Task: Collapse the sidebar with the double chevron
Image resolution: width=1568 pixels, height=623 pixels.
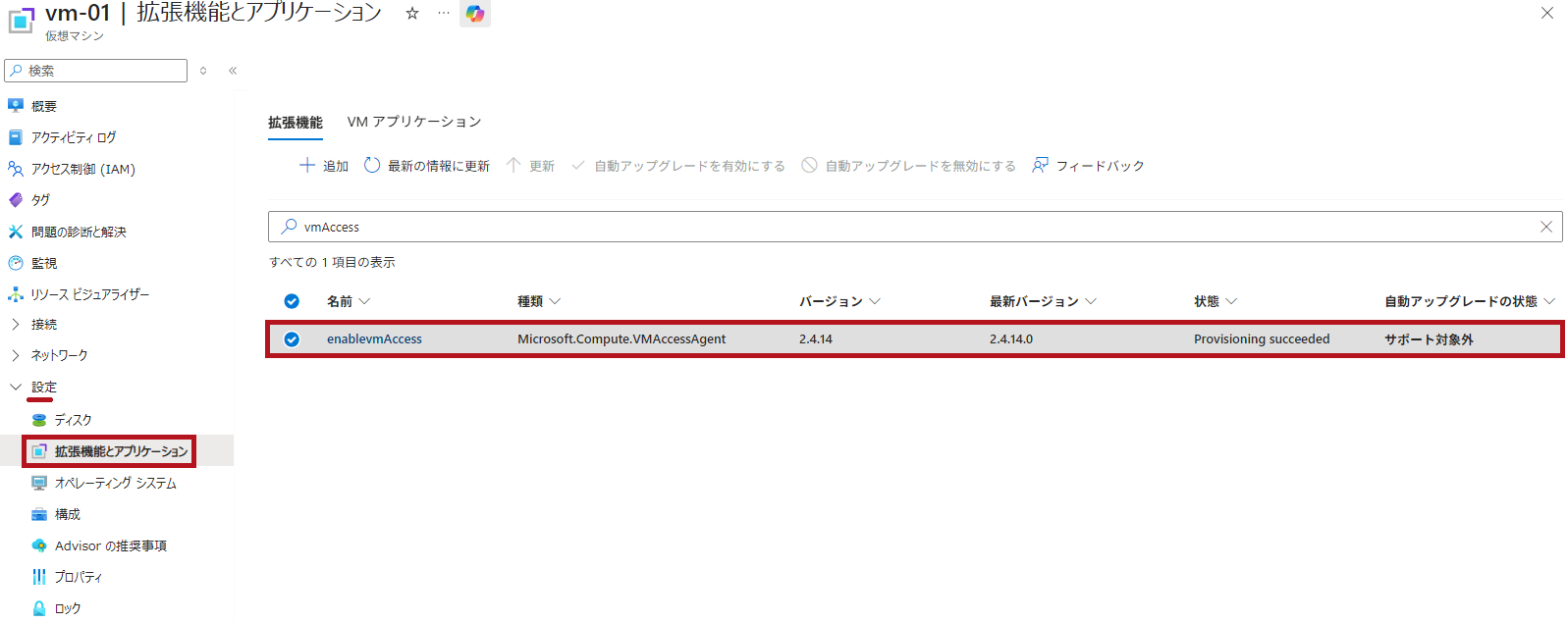Action: (x=233, y=71)
